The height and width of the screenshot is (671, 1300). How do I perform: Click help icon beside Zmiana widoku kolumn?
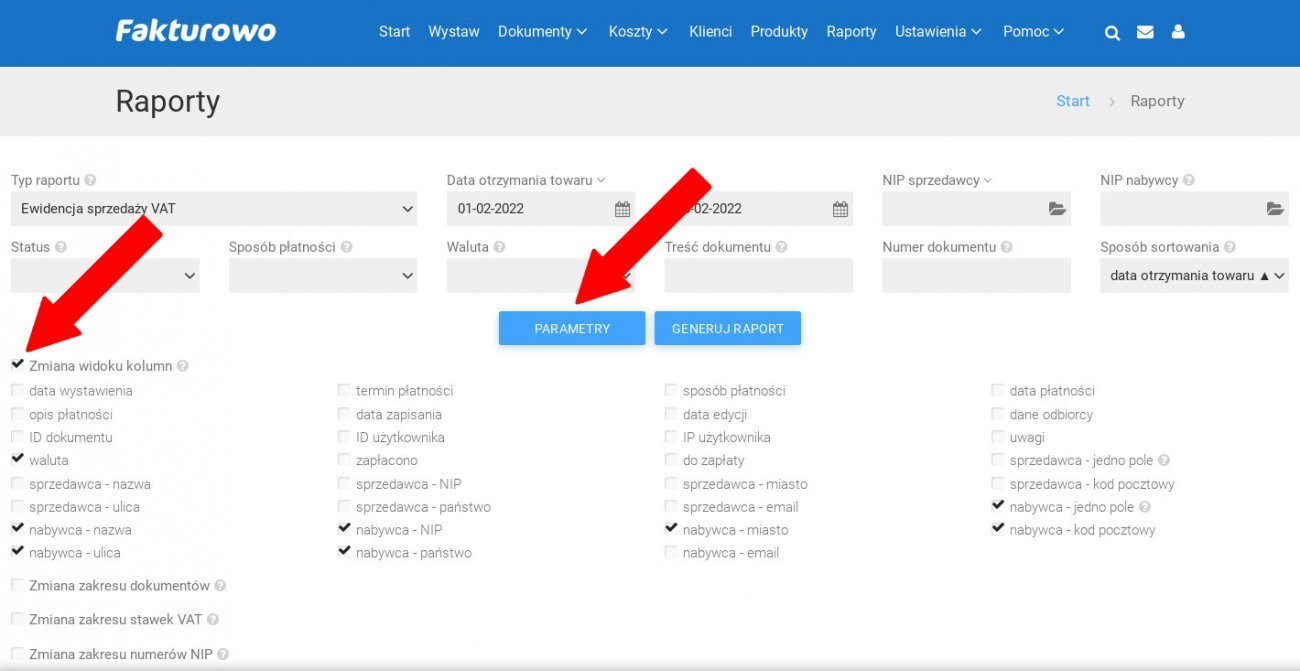[x=183, y=366]
